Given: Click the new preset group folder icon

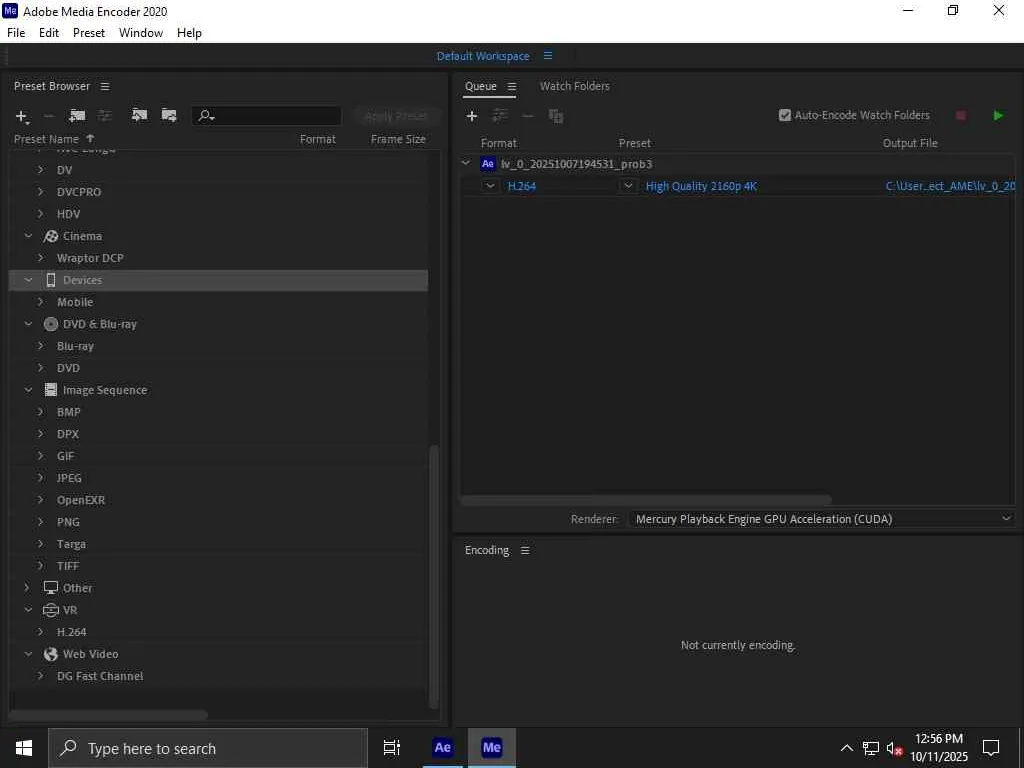Looking at the screenshot, I should click(x=77, y=116).
